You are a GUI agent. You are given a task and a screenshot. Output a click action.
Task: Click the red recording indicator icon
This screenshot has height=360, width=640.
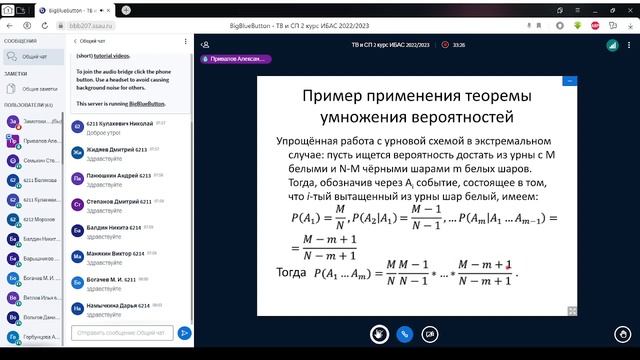coord(445,44)
